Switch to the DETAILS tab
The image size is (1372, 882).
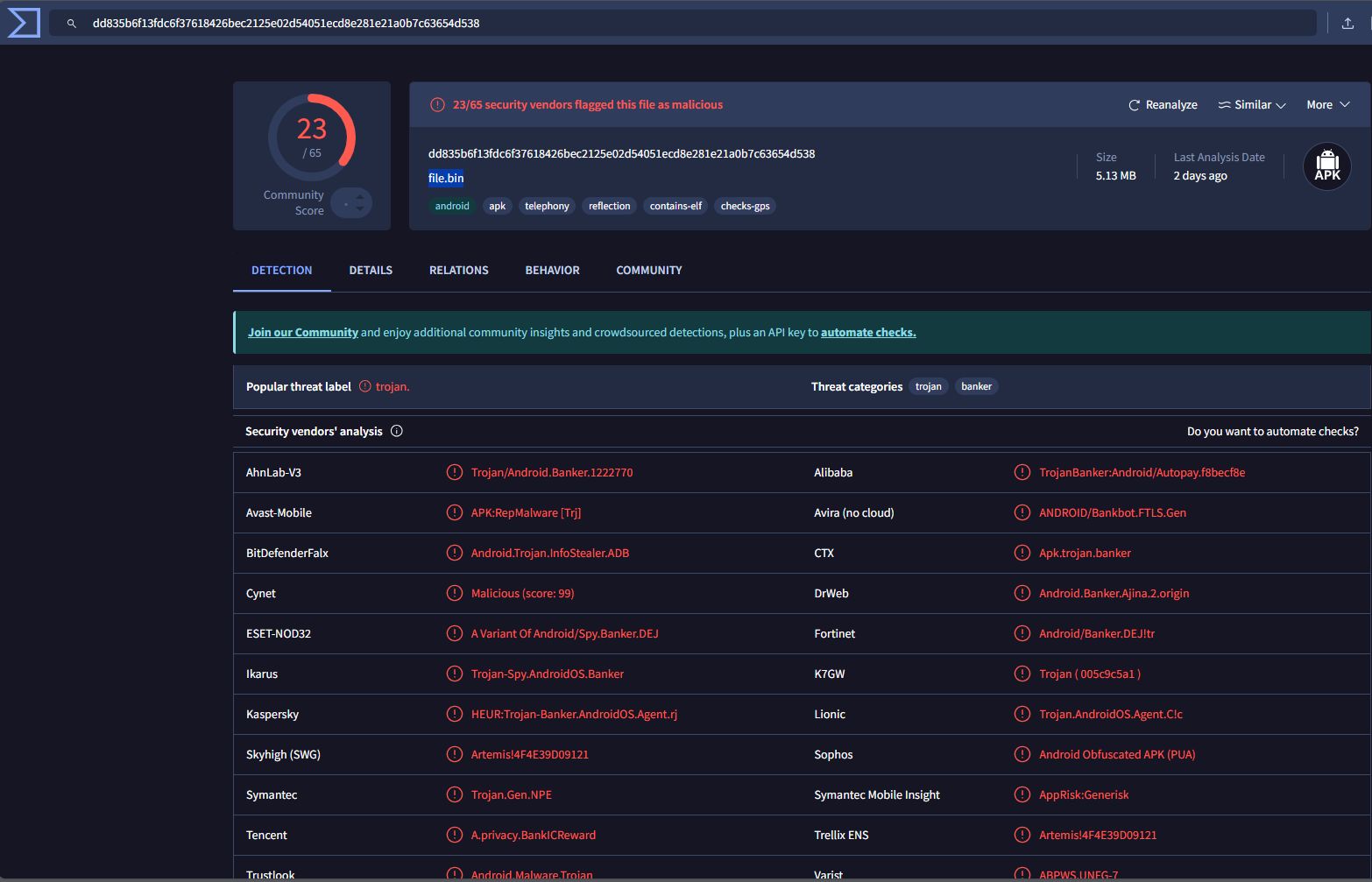tap(371, 270)
